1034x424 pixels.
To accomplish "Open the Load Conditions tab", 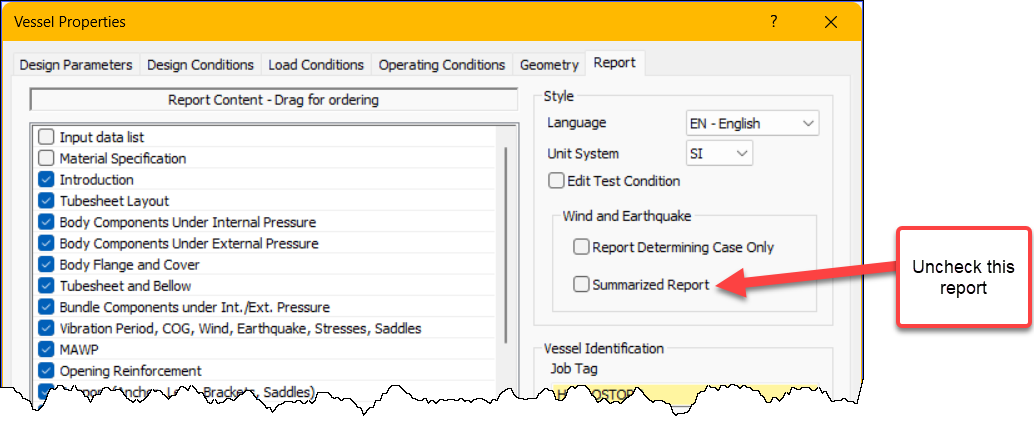I will (316, 65).
